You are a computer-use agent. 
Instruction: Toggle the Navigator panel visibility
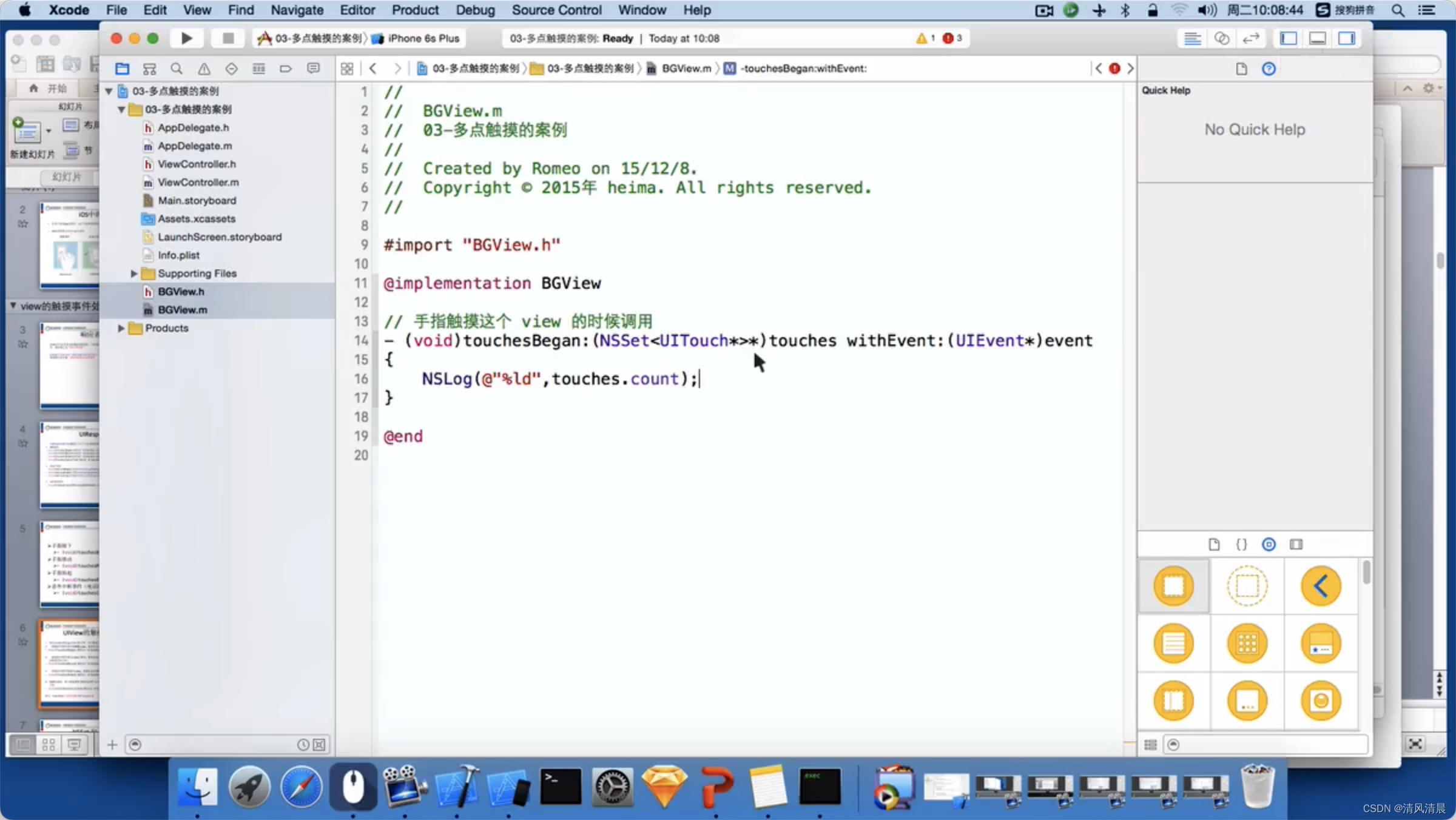[1288, 38]
